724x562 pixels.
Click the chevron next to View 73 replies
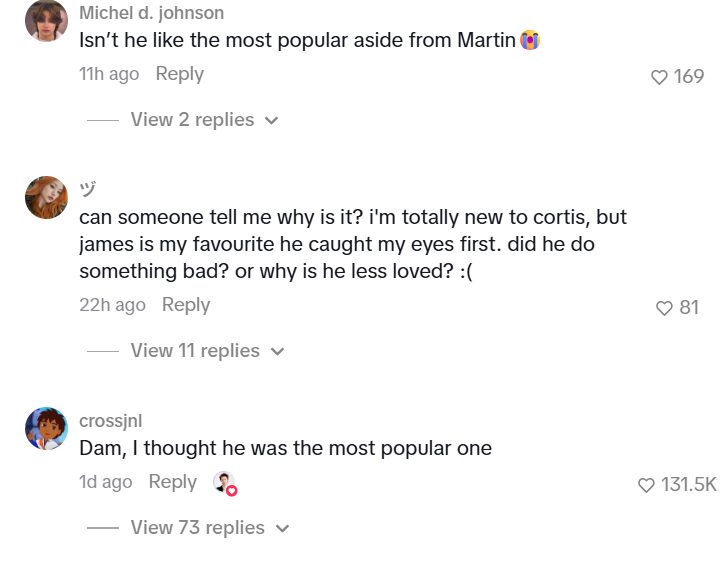[282, 528]
